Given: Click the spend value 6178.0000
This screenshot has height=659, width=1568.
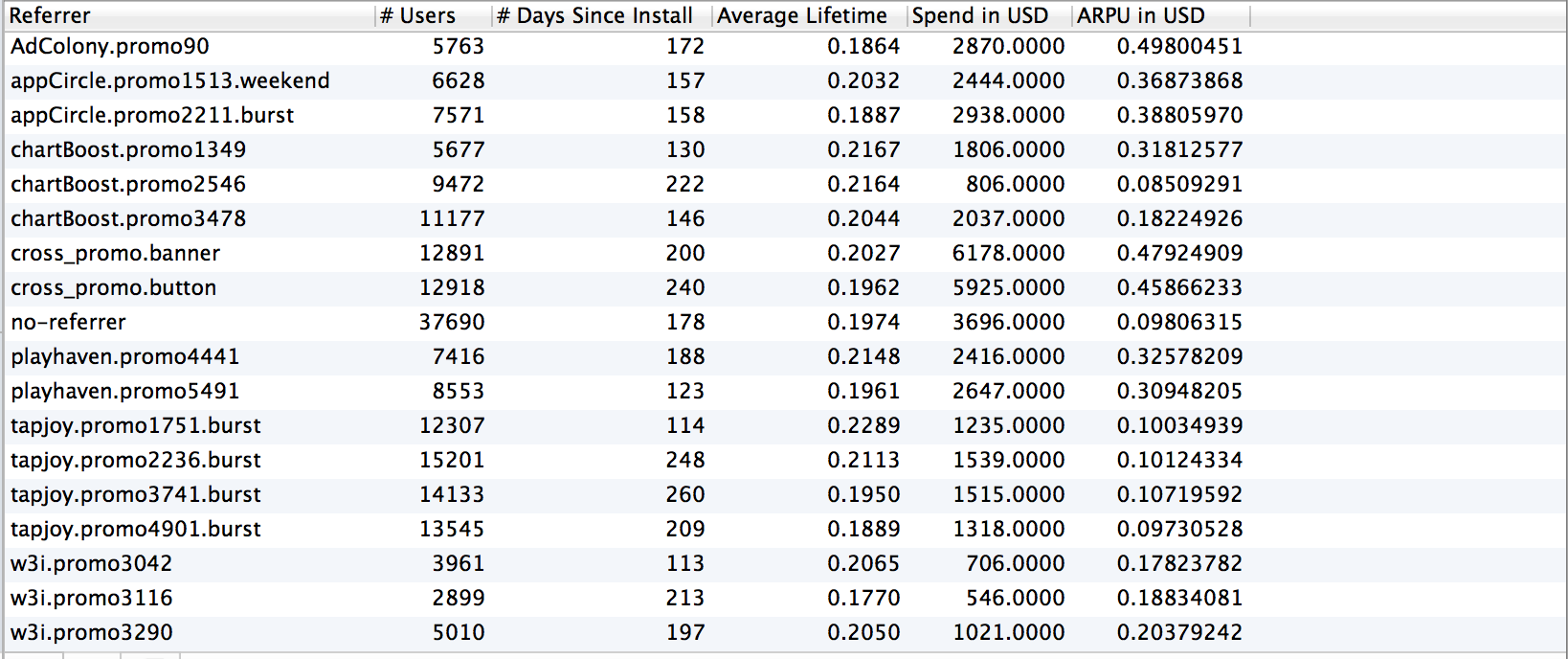Looking at the screenshot, I should click(x=1008, y=253).
